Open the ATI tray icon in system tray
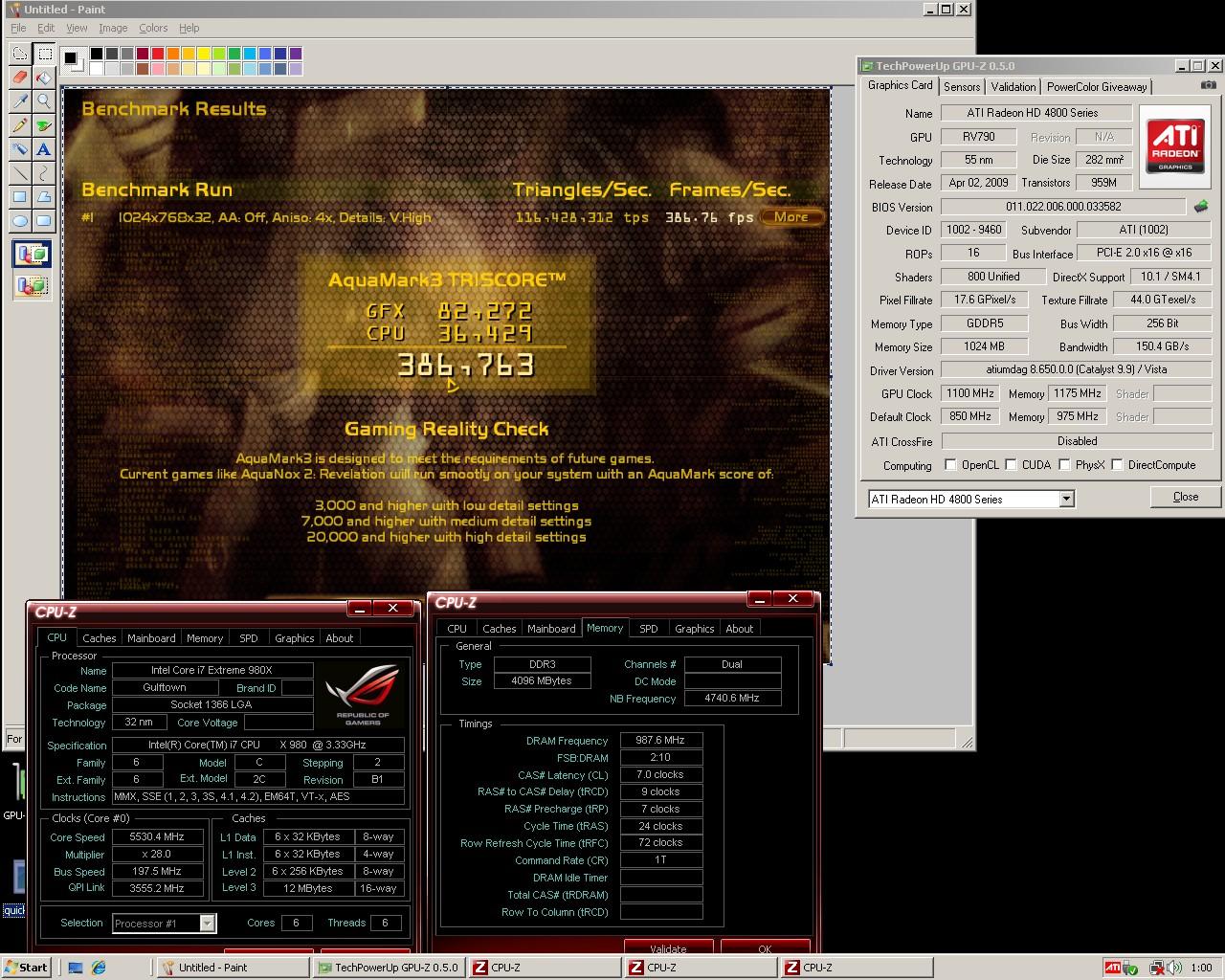Image resolution: width=1225 pixels, height=980 pixels. click(1113, 968)
